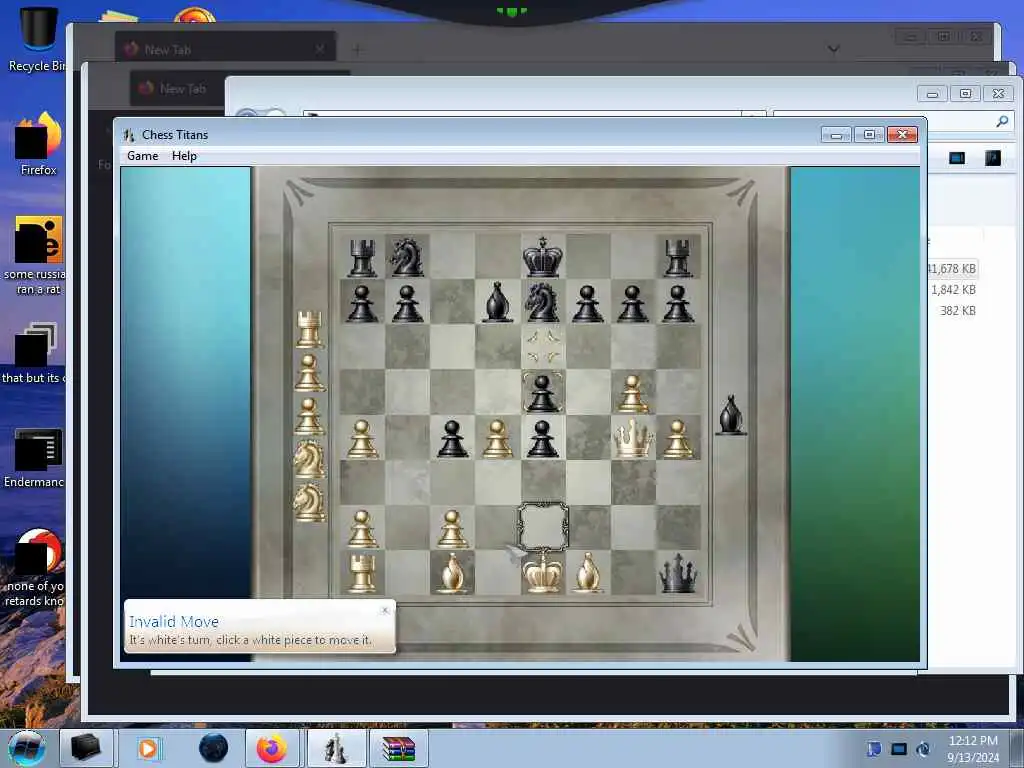Image resolution: width=1024 pixels, height=768 pixels.
Task: Click the black pawn on b7
Action: pos(407,303)
